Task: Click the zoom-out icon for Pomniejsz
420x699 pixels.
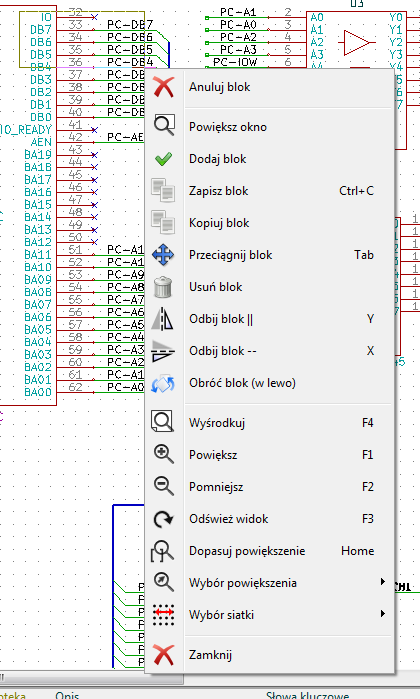Action: click(164, 487)
